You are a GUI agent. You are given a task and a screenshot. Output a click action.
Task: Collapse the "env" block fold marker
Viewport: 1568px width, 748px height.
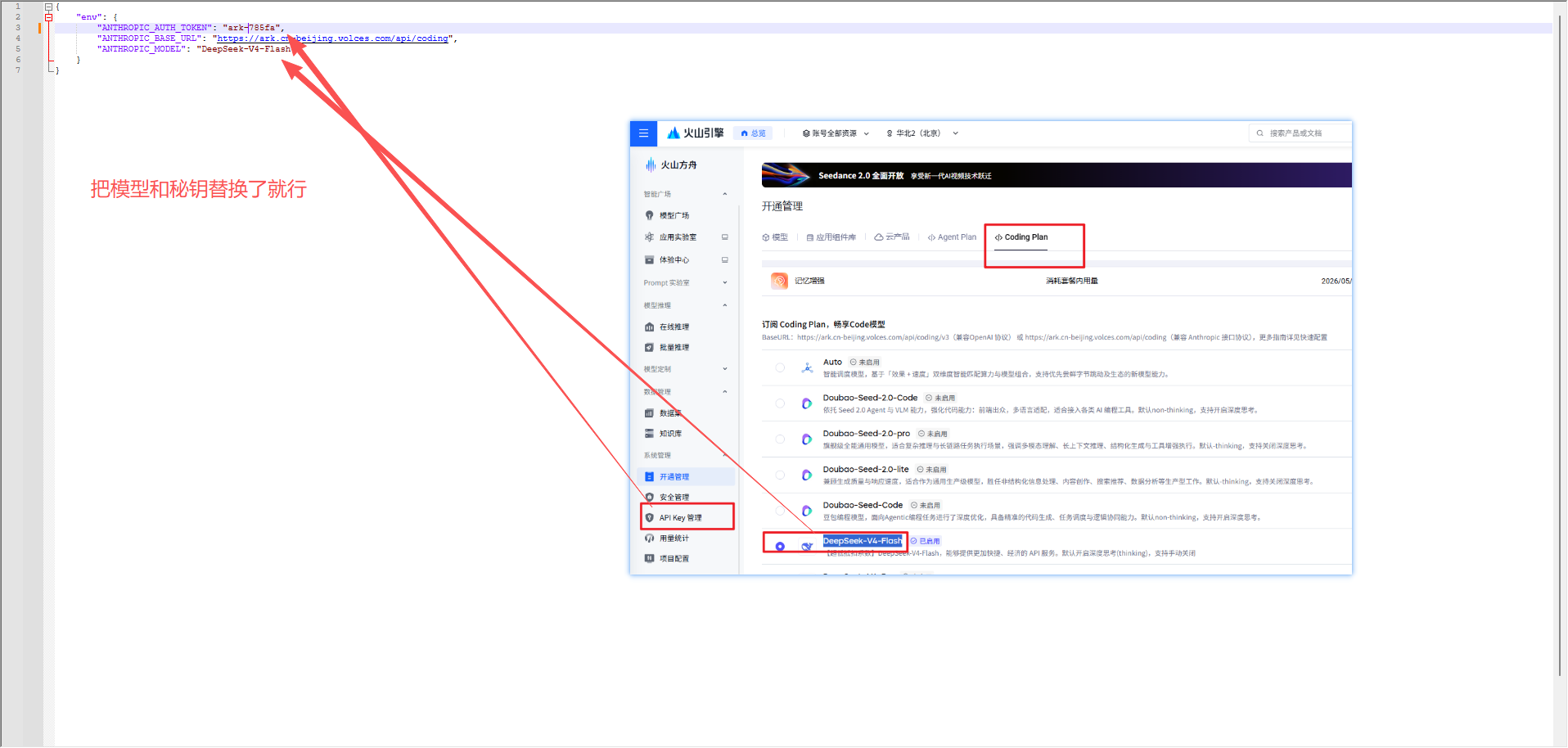48,17
